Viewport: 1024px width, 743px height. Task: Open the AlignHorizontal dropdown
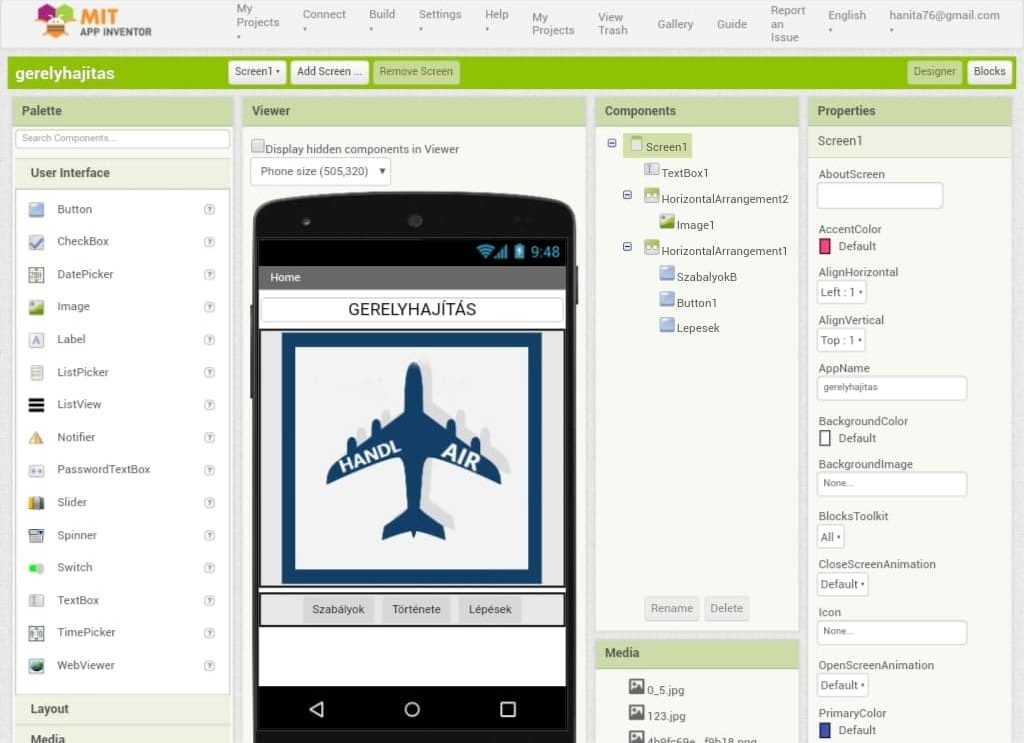click(841, 292)
